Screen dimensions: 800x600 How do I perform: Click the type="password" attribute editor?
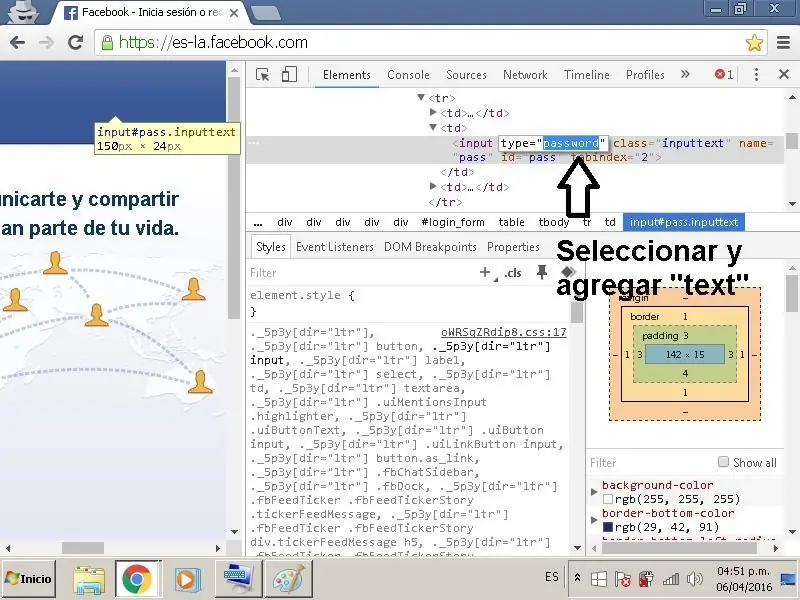[553, 143]
